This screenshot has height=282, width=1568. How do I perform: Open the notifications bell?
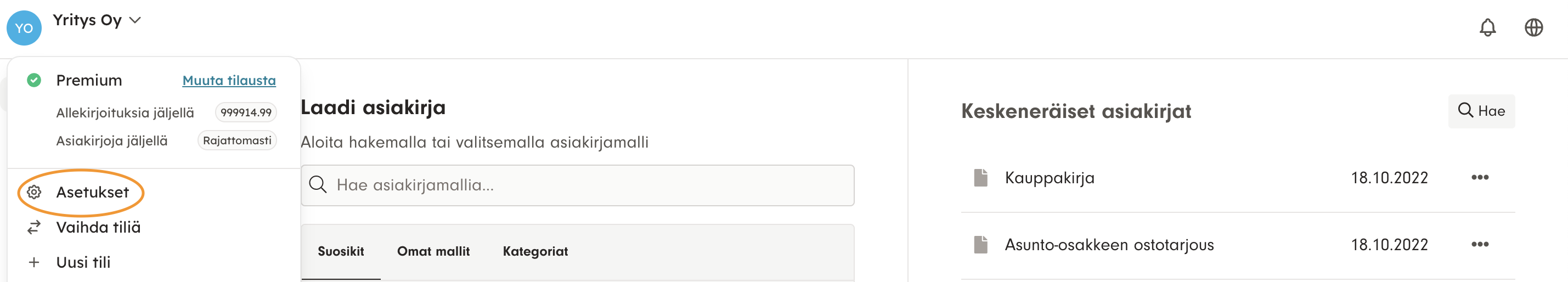click(x=1487, y=27)
